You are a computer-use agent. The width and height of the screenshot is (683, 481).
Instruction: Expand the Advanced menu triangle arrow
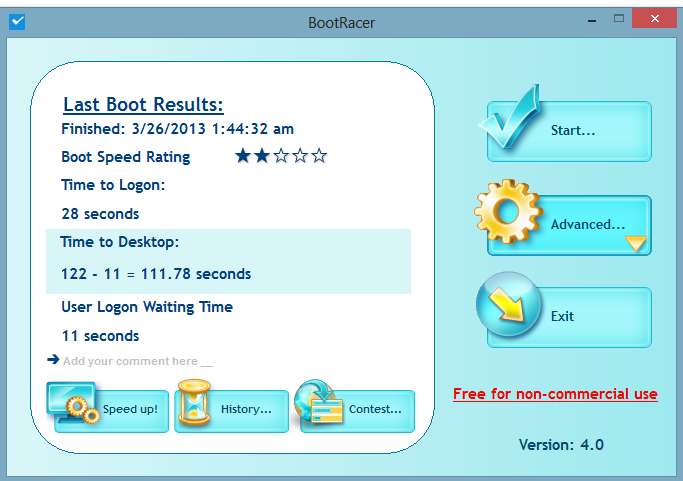636,243
